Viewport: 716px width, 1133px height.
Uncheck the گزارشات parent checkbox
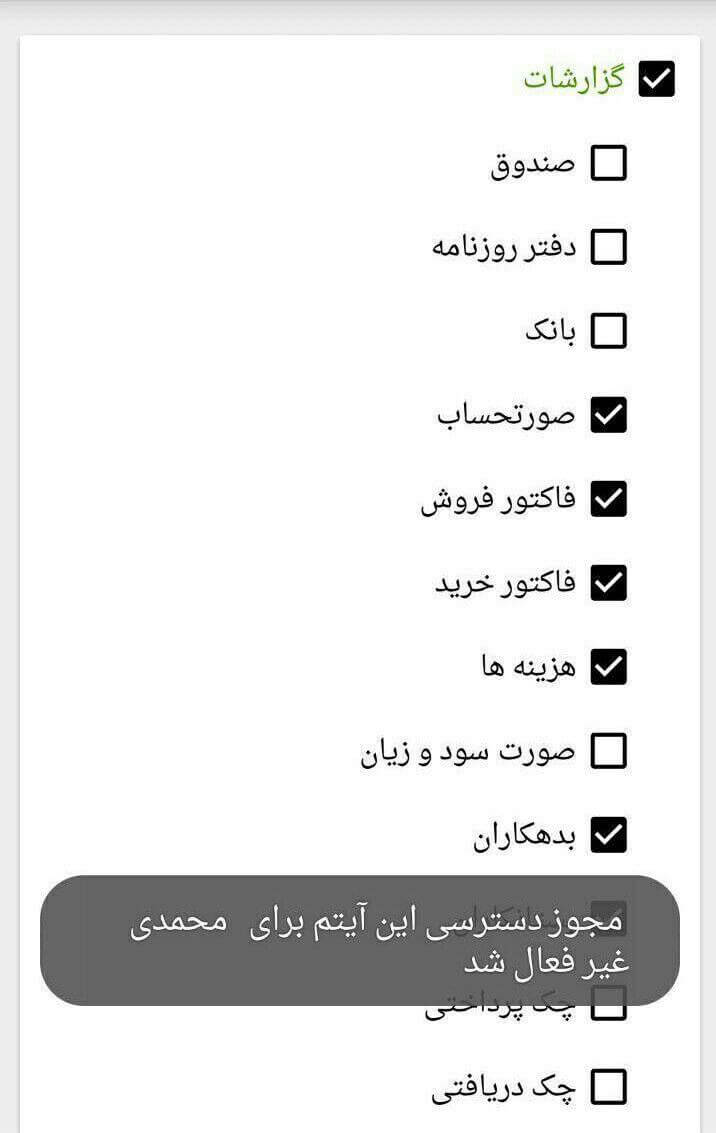pos(657,79)
